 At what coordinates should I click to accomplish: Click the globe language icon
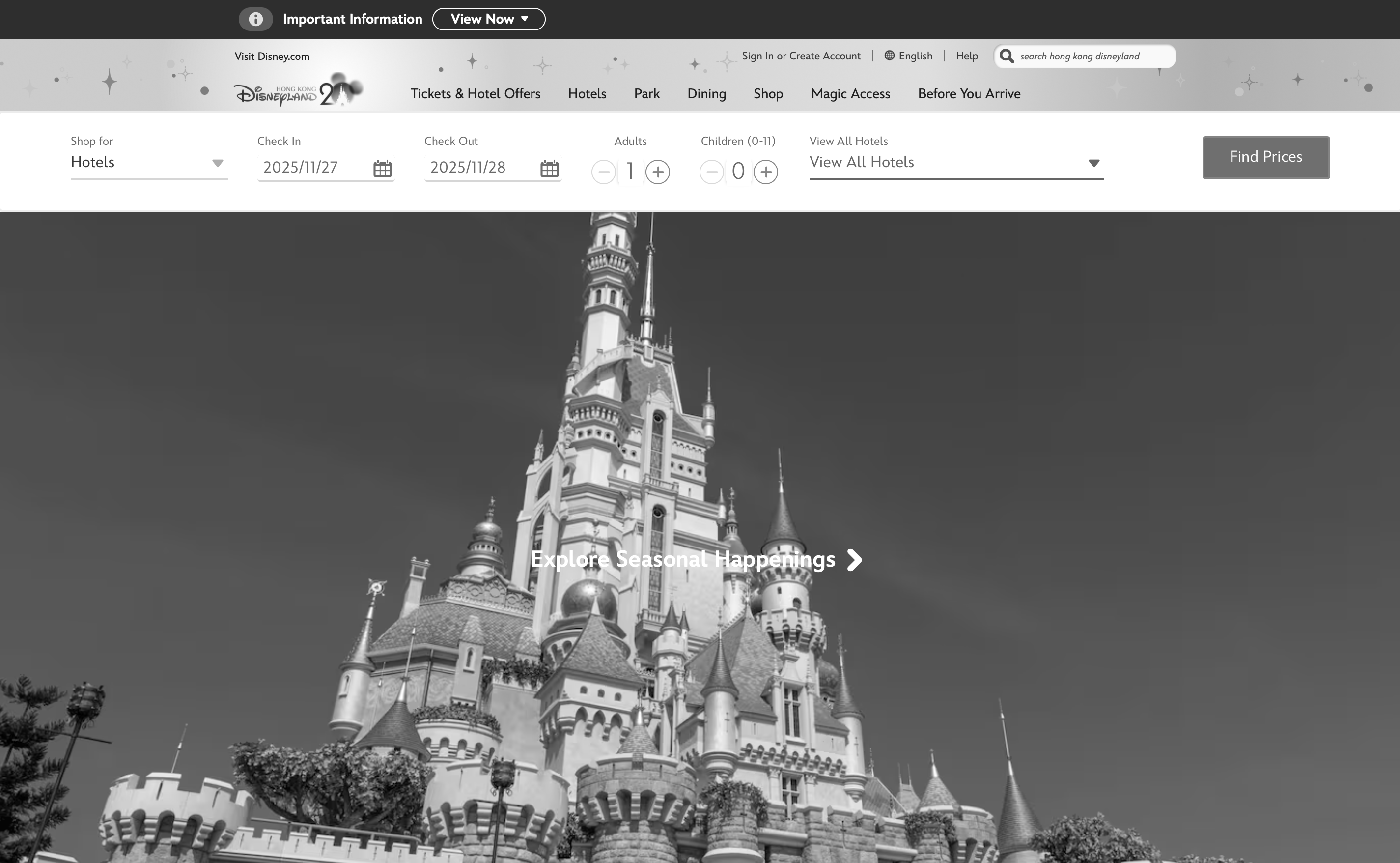889,56
